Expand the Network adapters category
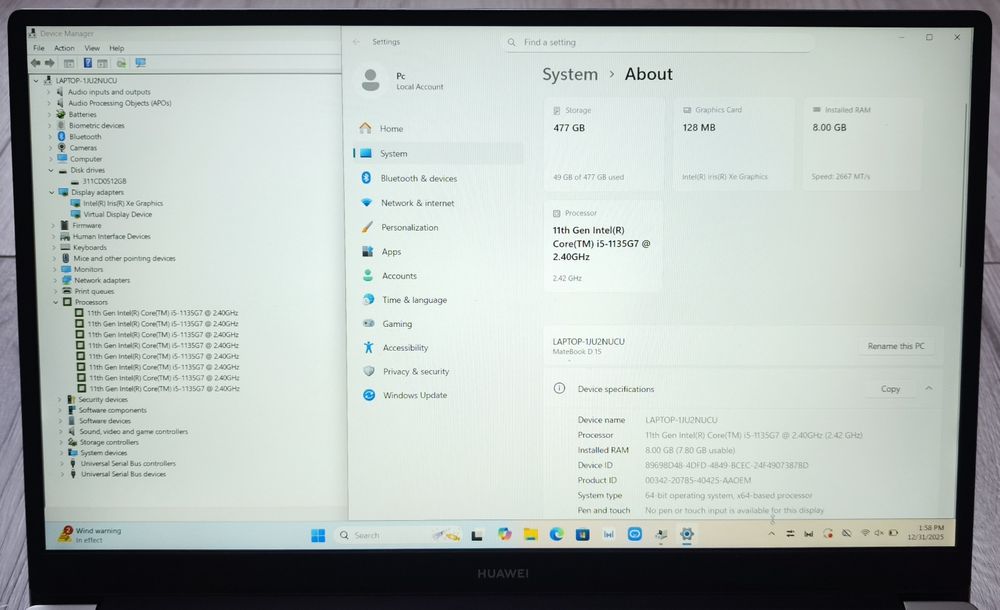 tap(55, 280)
